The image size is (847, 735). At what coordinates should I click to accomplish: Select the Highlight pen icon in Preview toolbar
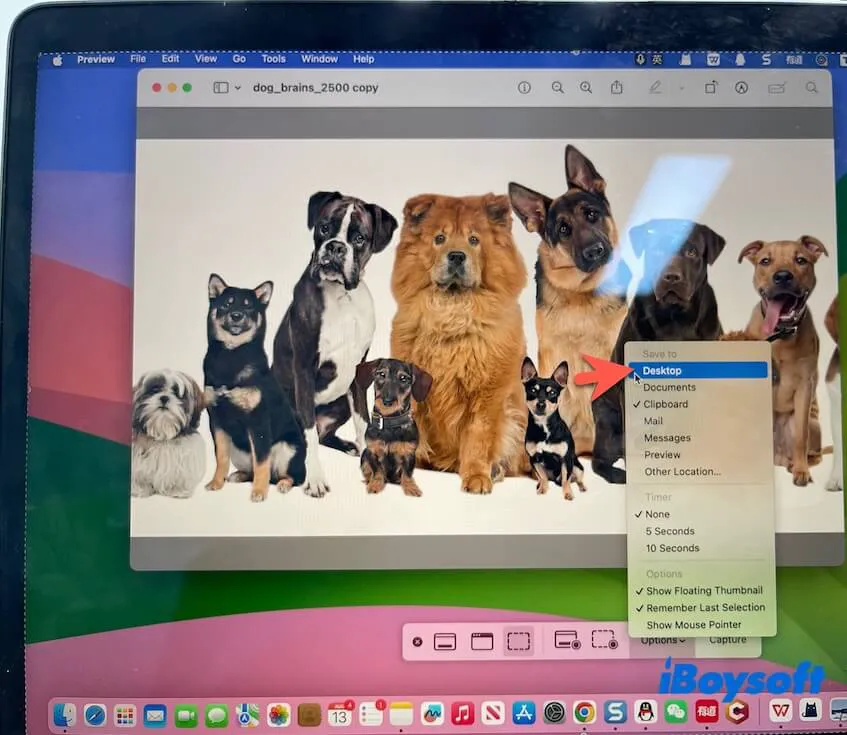pyautogui.click(x=655, y=87)
